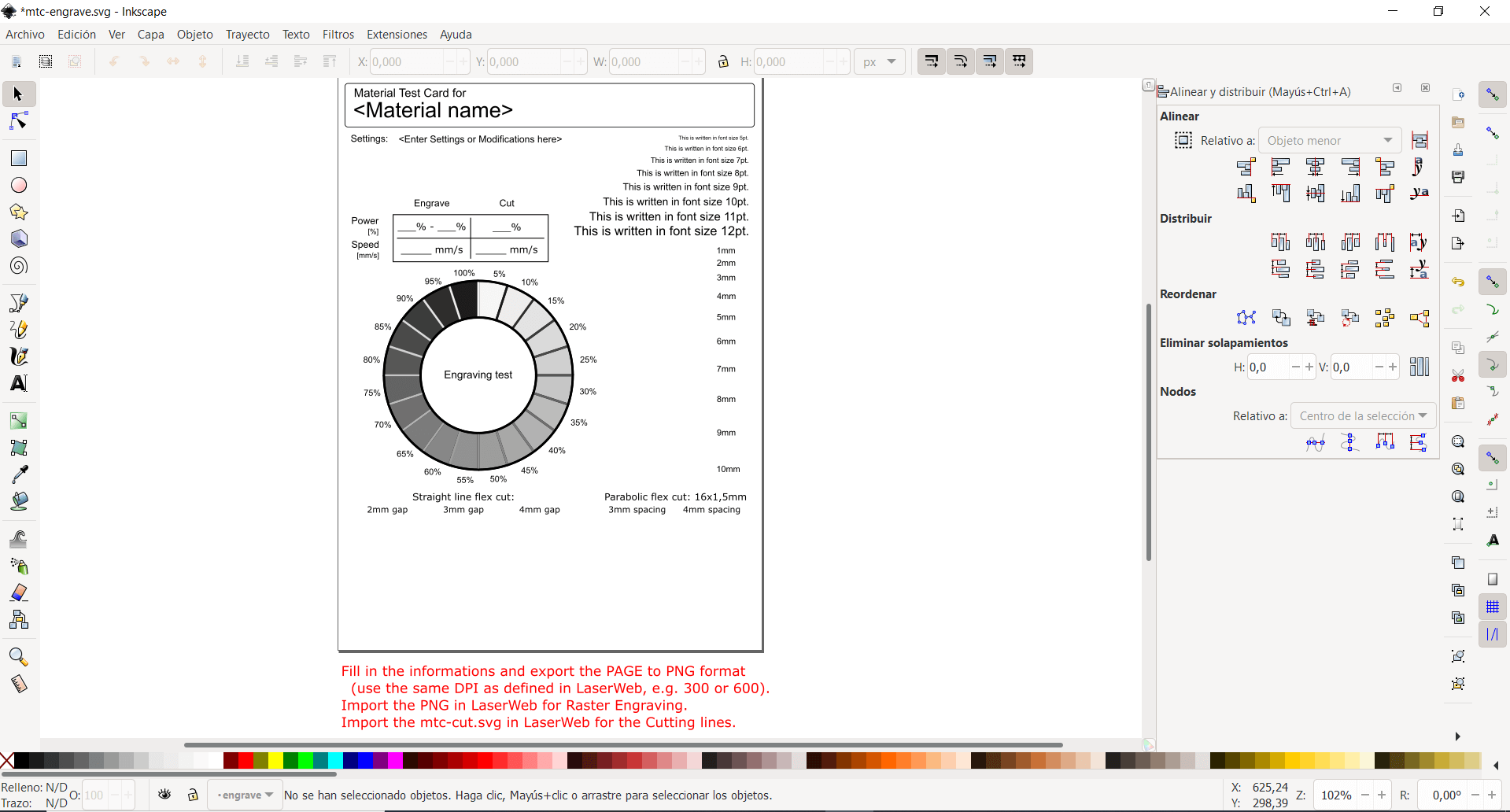This screenshot has width=1510, height=812.
Task: Toggle grid display snapping button
Action: (x=1493, y=607)
